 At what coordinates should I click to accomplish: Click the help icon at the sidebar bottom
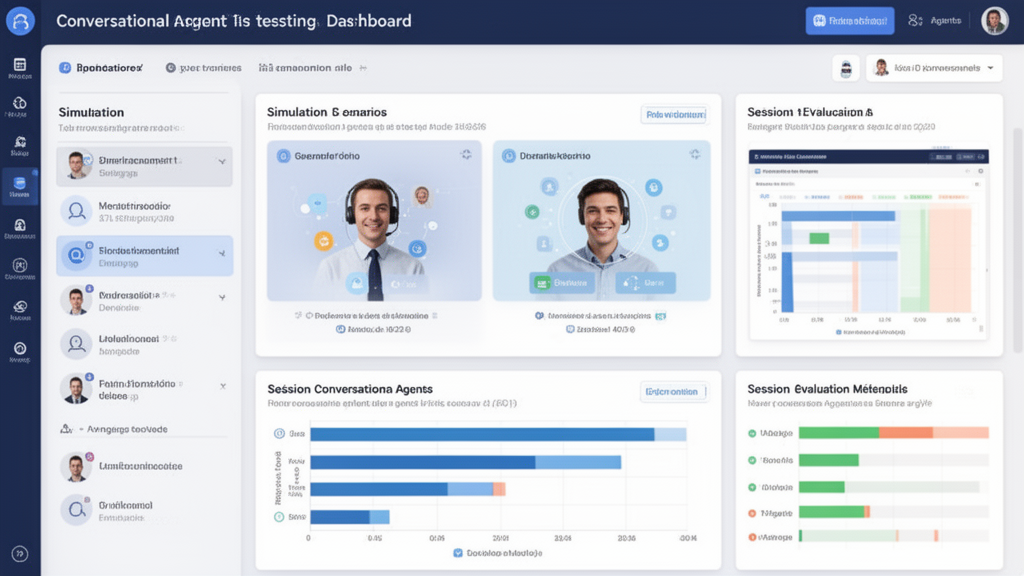click(x=19, y=553)
